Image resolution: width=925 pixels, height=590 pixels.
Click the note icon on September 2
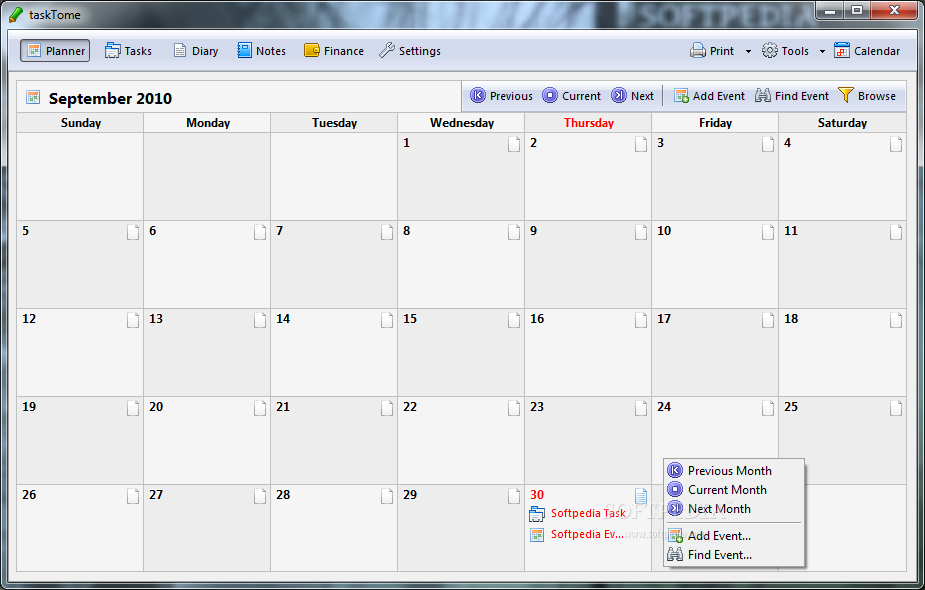pos(641,144)
